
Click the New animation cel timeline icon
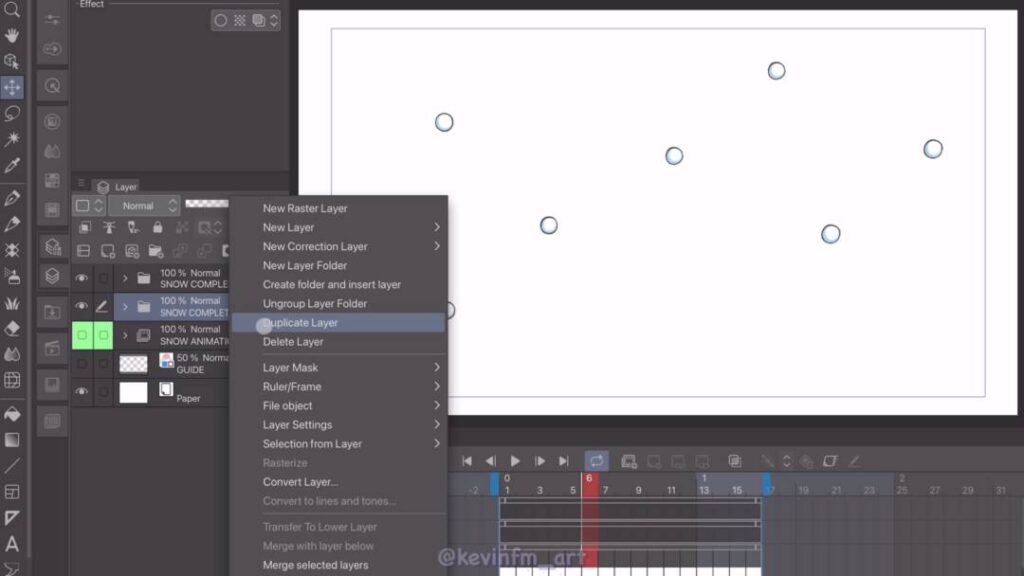[x=629, y=462]
